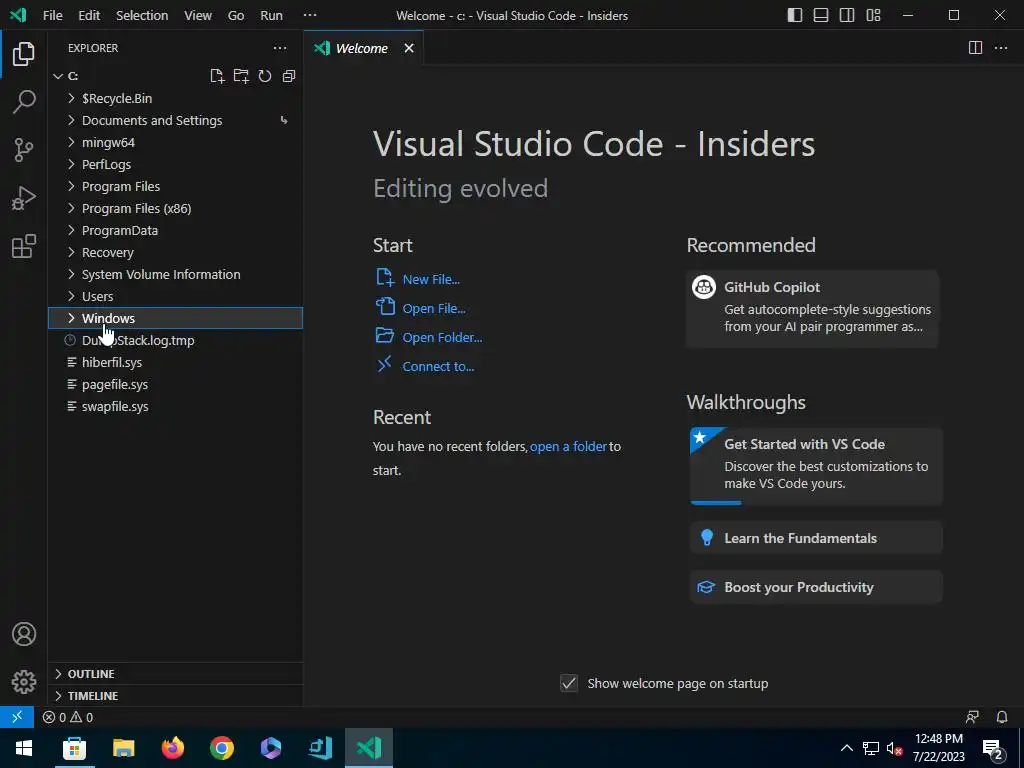
Task: Open the Search view icon
Action: [x=24, y=102]
